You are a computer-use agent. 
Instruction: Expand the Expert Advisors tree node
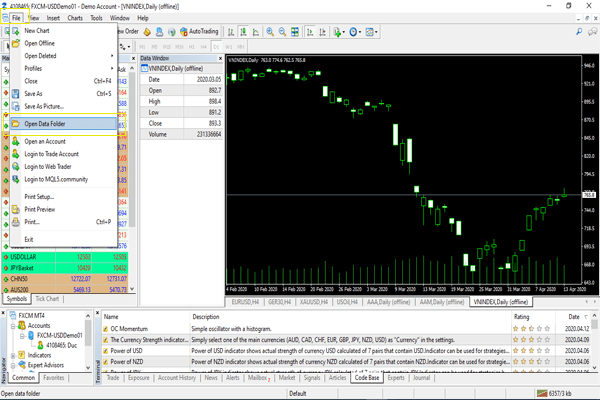[13, 365]
